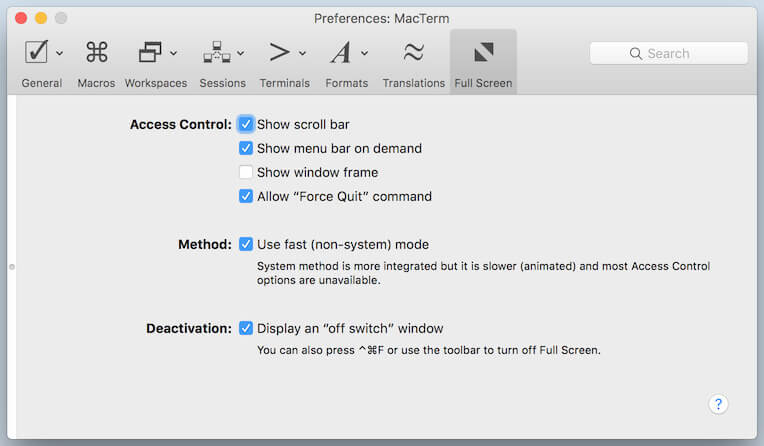
Task: Select the Full Screen arrows icon
Action: [483, 52]
